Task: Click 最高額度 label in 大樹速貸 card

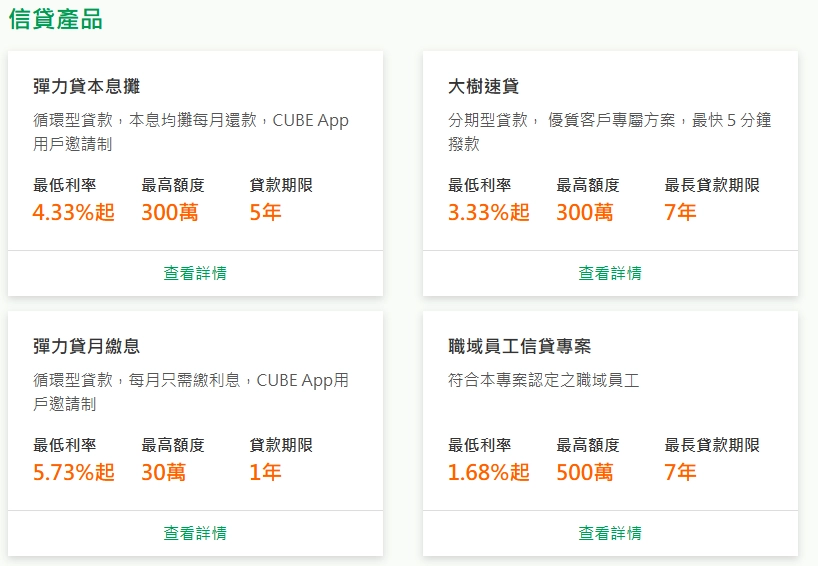Action: point(588,185)
